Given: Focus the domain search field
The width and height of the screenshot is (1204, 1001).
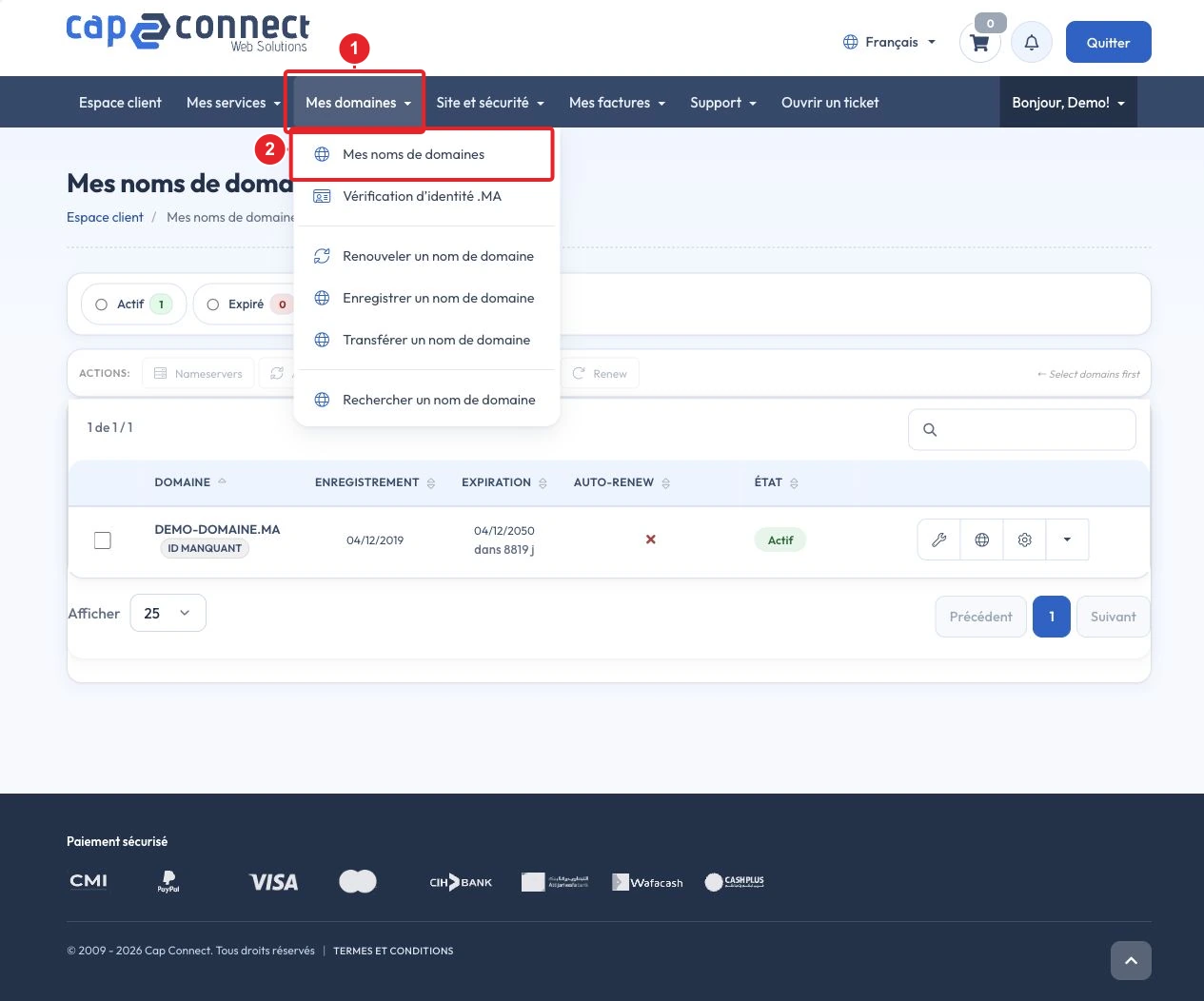Looking at the screenshot, I should 1022,429.
